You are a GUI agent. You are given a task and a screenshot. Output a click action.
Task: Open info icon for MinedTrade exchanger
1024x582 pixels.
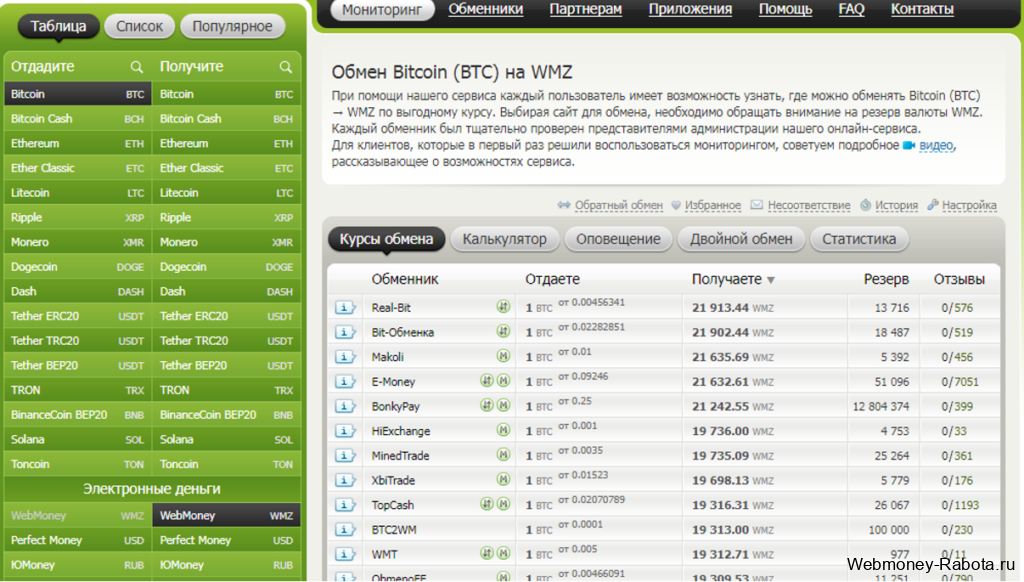coord(345,456)
